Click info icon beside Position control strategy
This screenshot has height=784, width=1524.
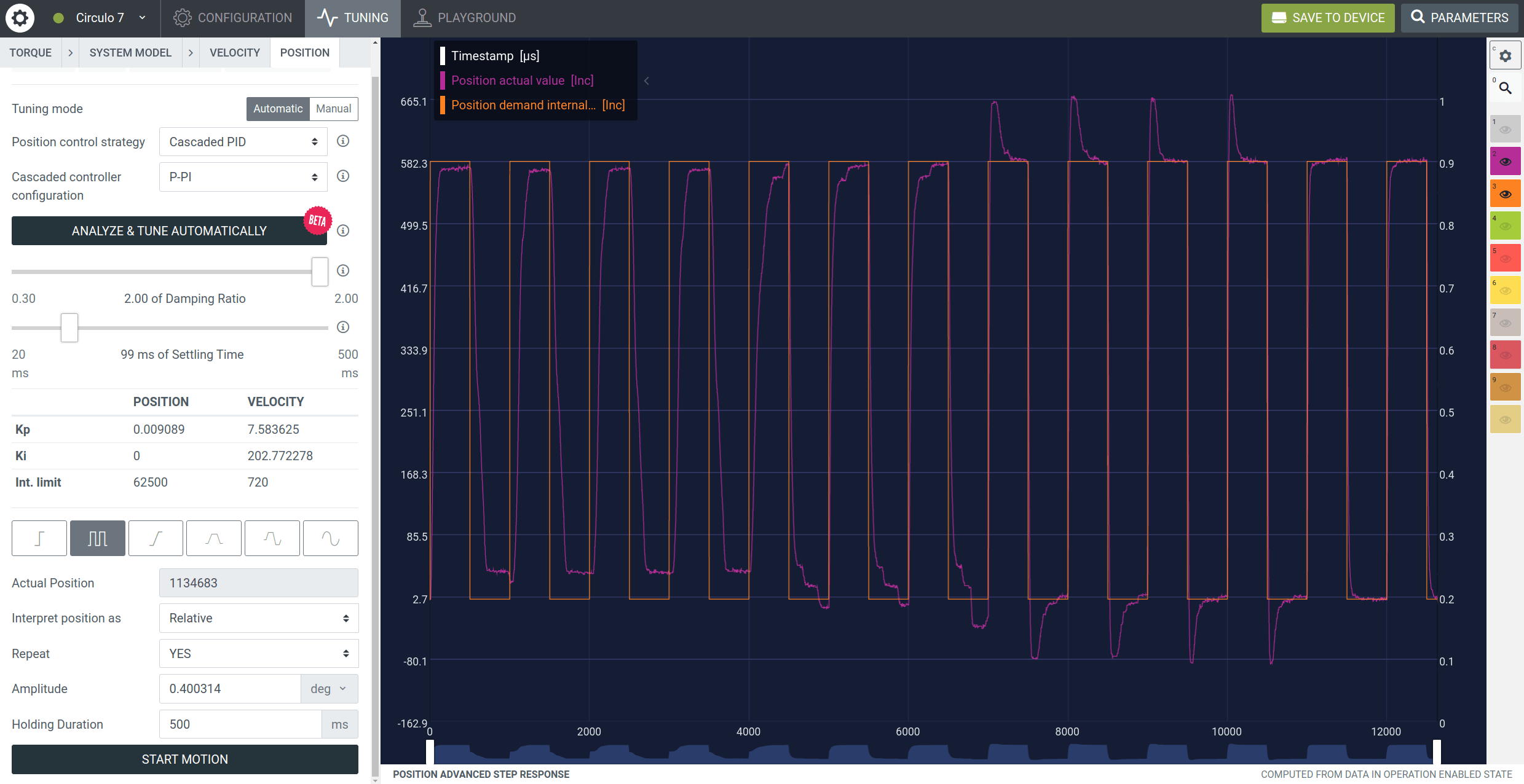[x=343, y=141]
